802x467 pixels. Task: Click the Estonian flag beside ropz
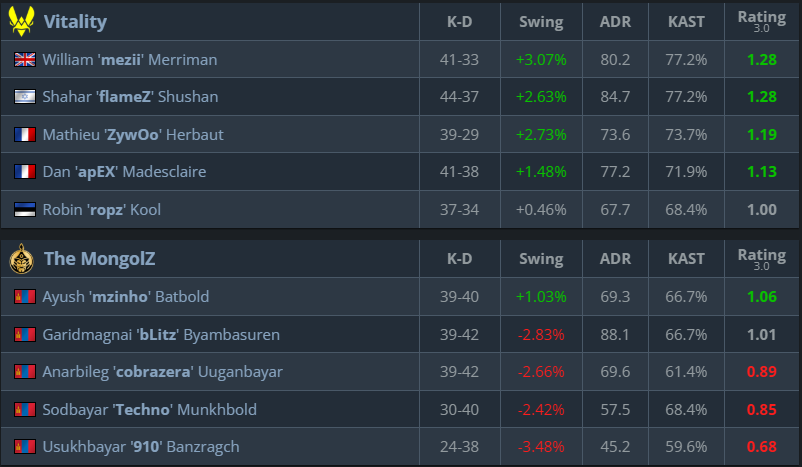[25, 210]
